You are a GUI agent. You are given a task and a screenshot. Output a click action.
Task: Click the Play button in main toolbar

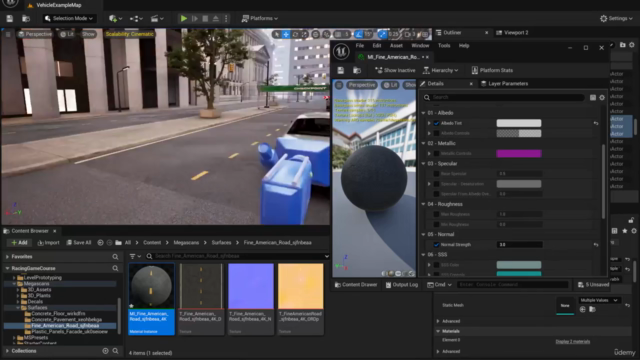184,18
